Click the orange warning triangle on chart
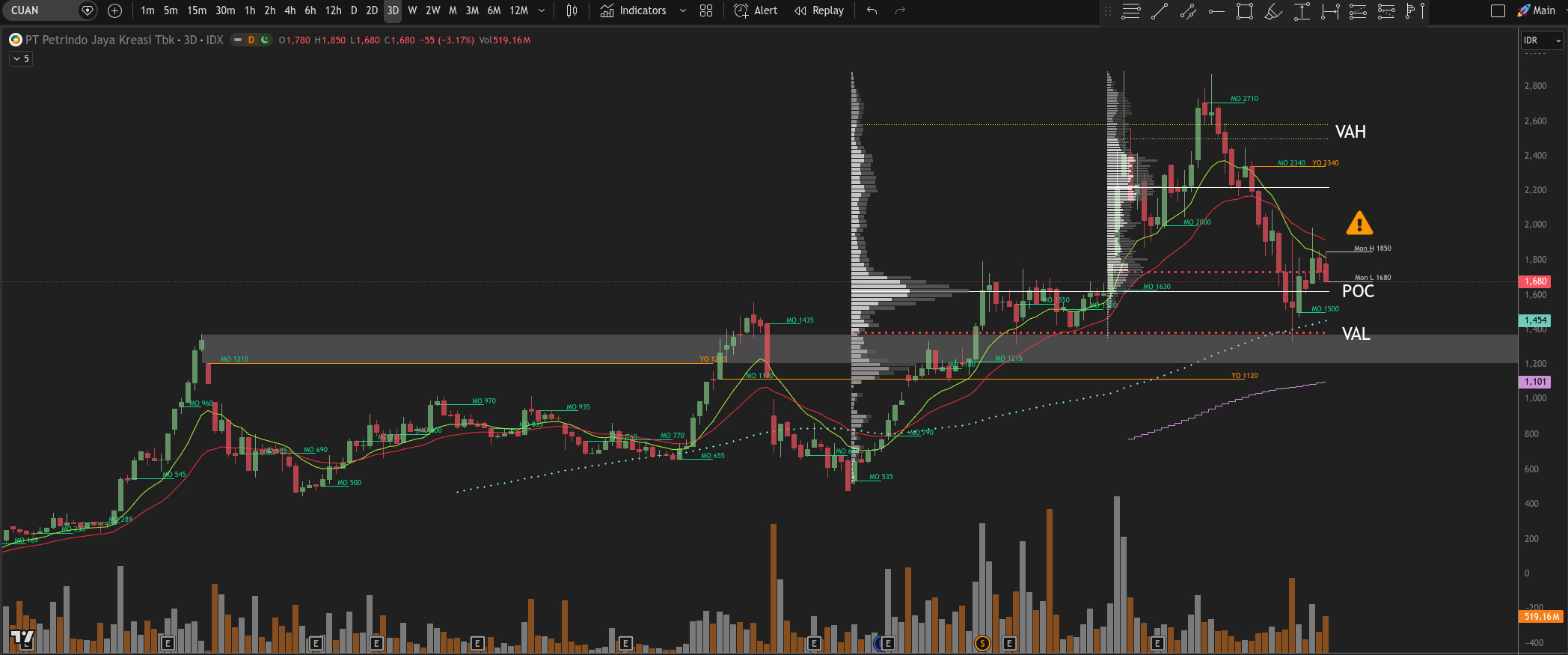Viewport: 1568px width, 655px height. coord(1359,223)
